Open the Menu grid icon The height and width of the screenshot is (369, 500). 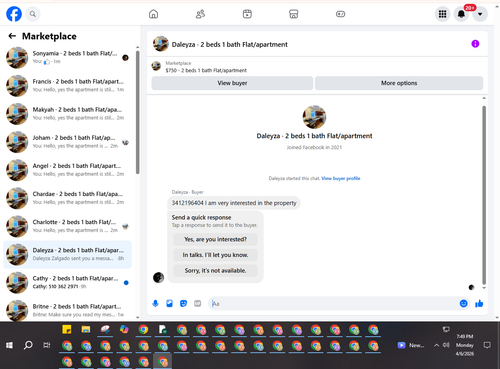point(442,14)
